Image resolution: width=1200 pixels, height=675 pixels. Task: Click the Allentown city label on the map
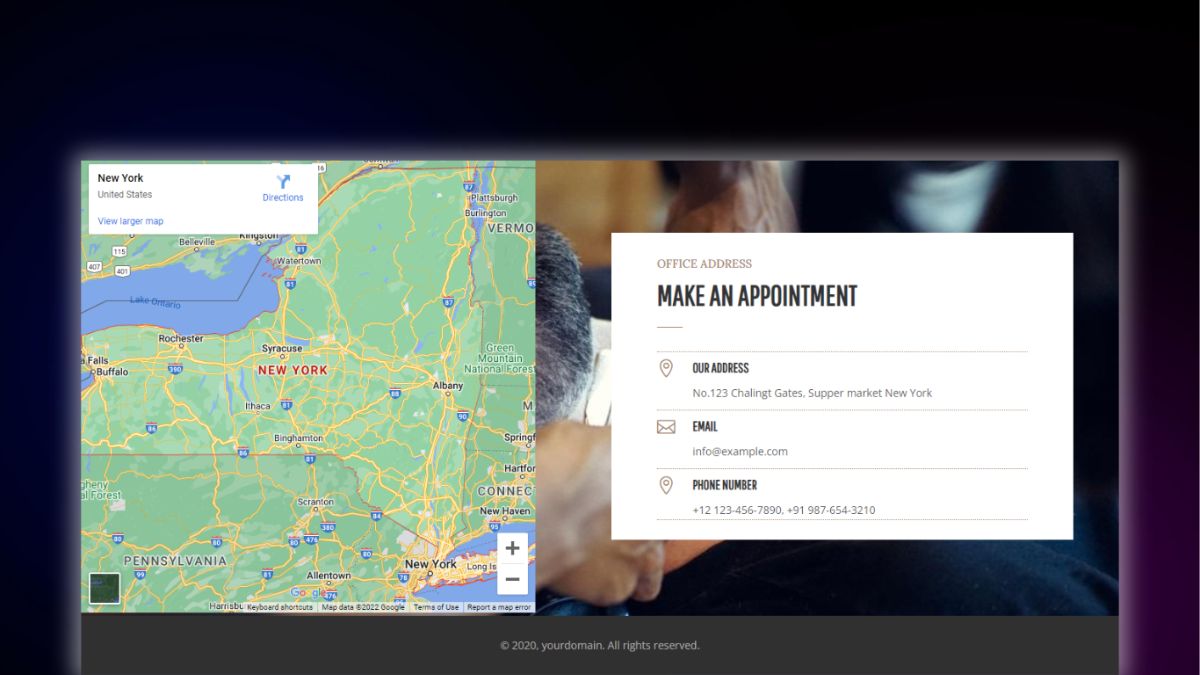tap(328, 576)
